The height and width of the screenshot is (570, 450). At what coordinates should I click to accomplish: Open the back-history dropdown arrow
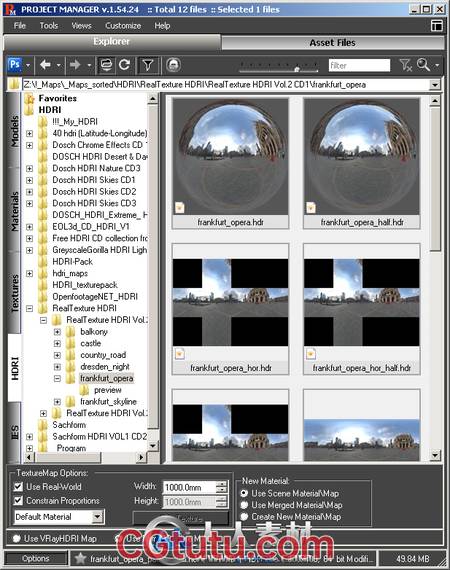click(x=59, y=65)
